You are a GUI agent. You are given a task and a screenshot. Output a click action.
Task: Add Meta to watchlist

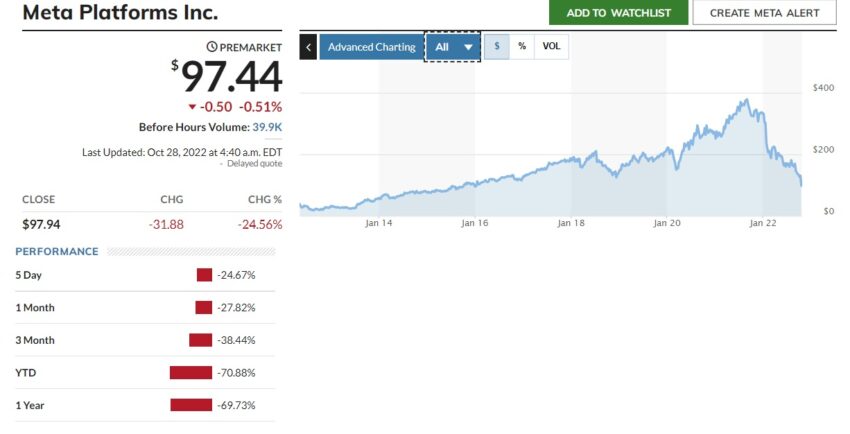[x=619, y=12]
